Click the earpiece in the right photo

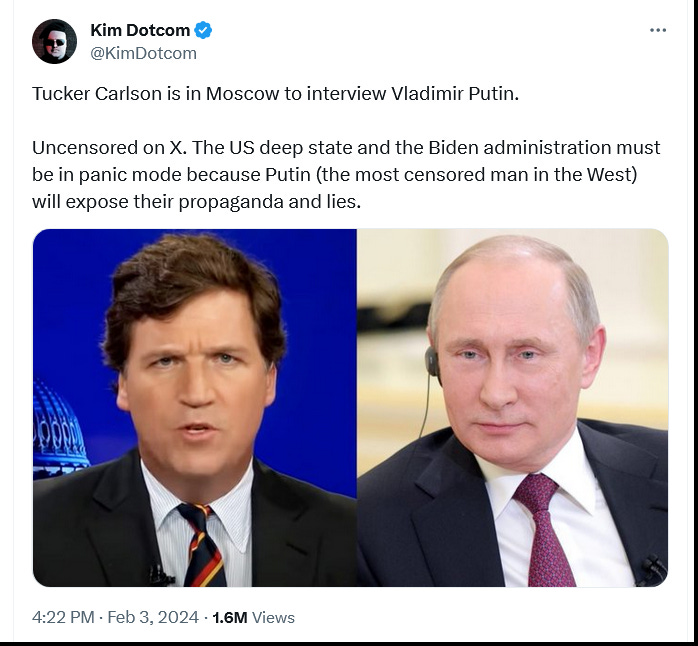point(432,361)
